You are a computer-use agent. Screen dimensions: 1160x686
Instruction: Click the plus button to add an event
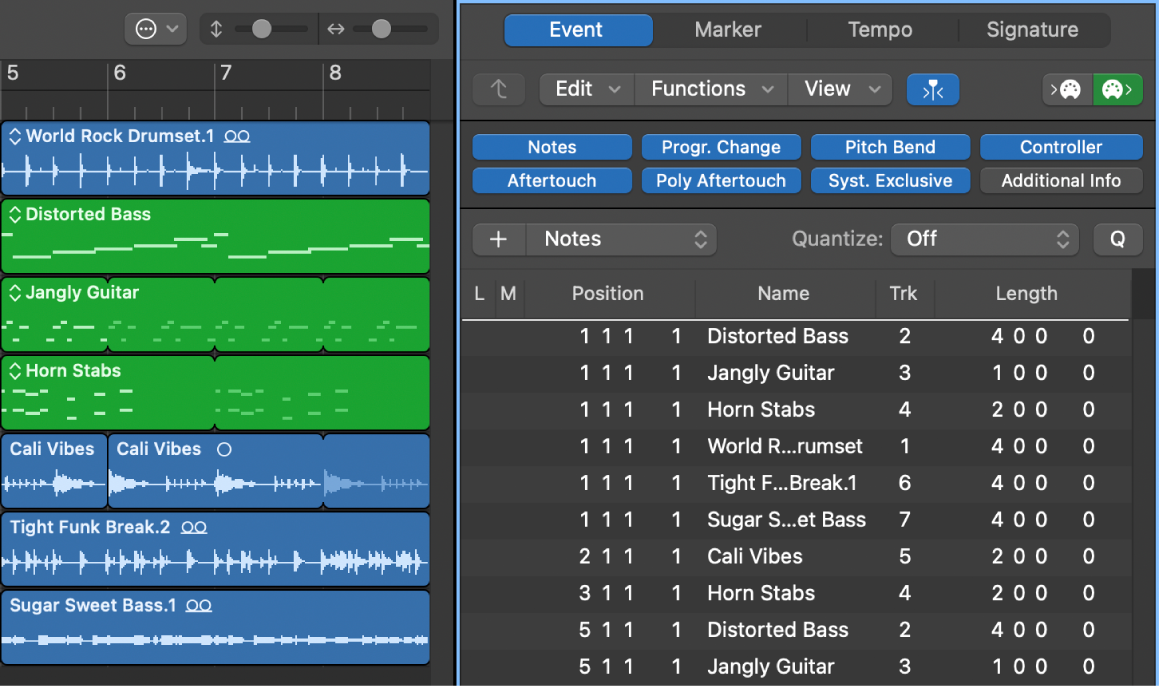click(499, 239)
